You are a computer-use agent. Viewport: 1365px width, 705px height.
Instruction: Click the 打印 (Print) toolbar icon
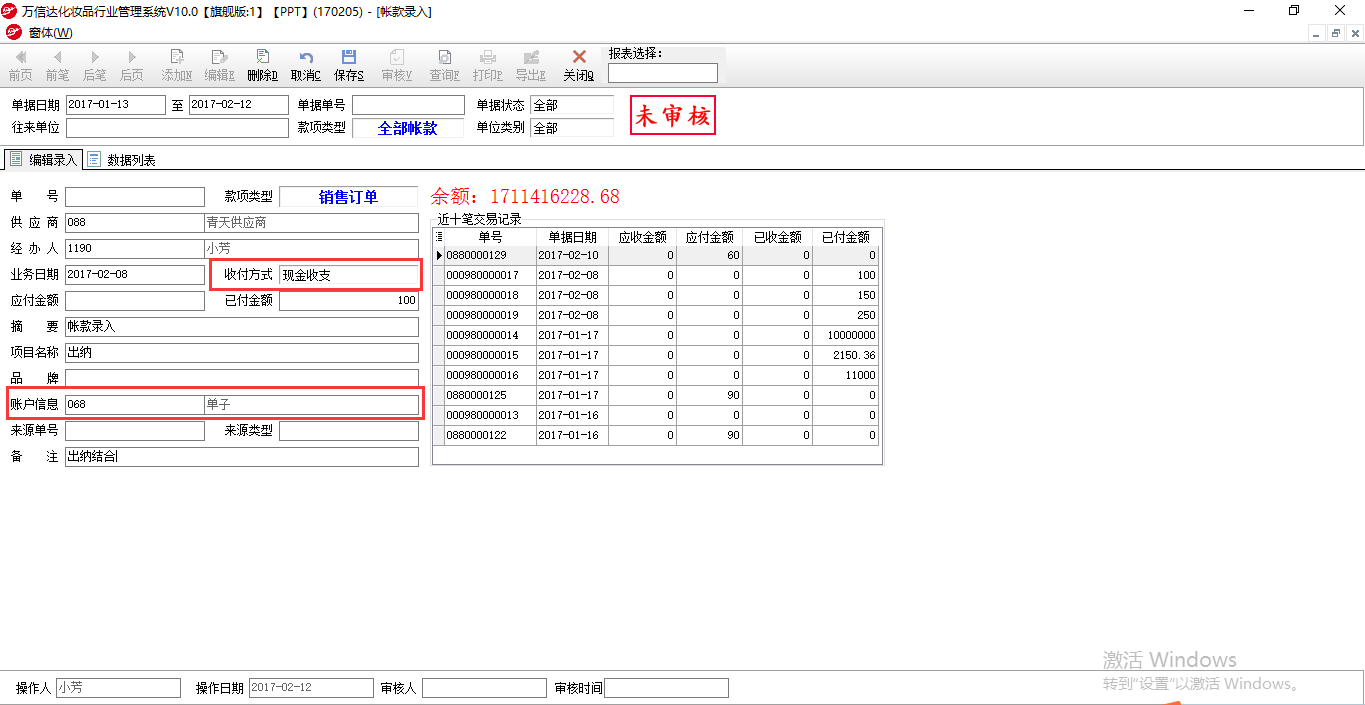click(487, 58)
